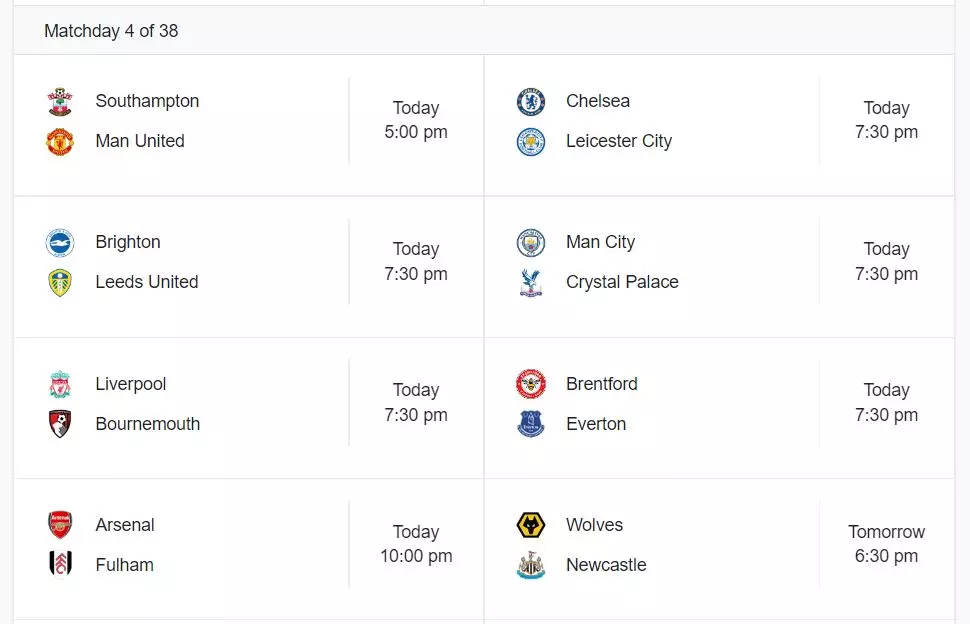
Task: Click the Man United club crest
Action: pyautogui.click(x=60, y=142)
